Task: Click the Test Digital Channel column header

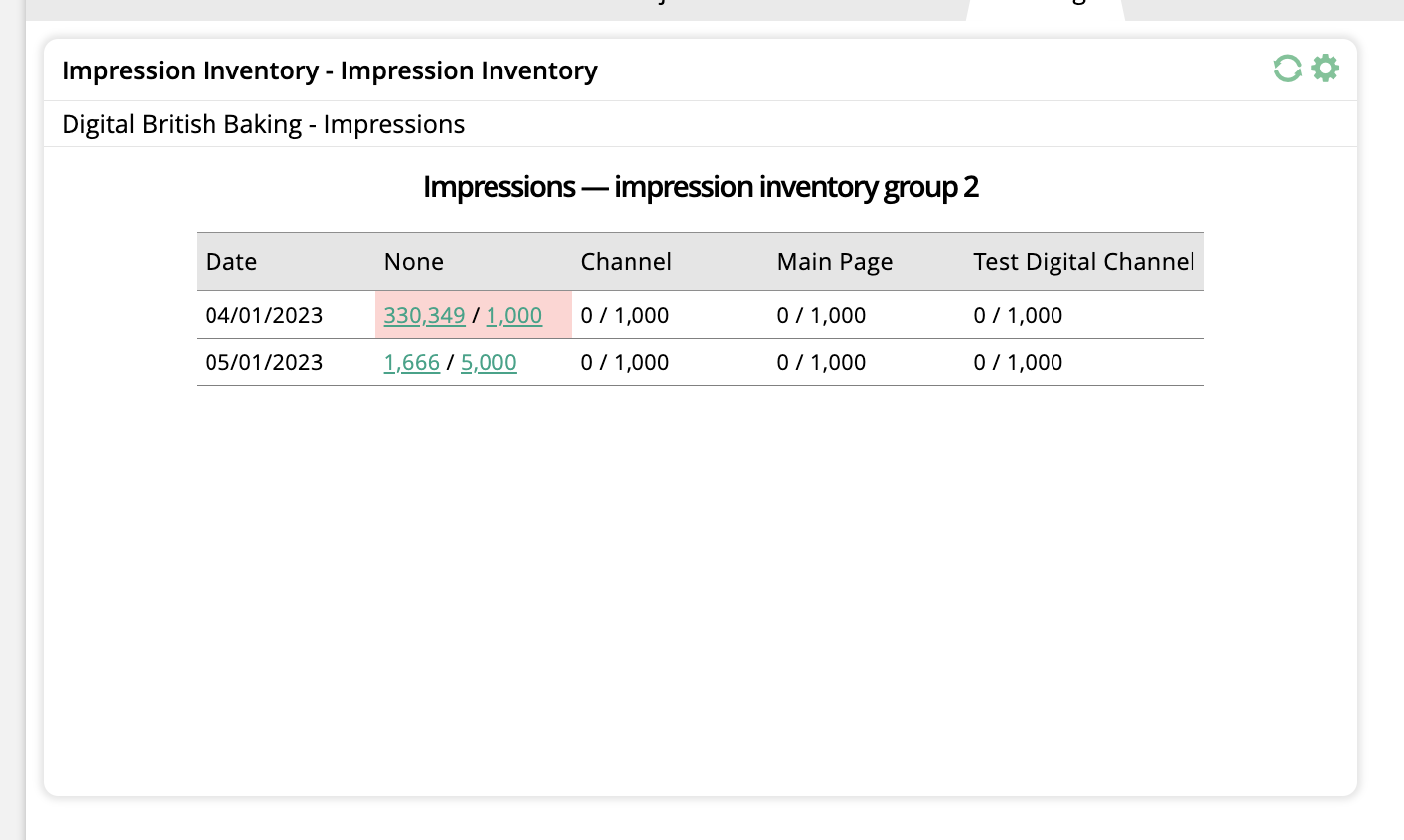Action: (1083, 262)
